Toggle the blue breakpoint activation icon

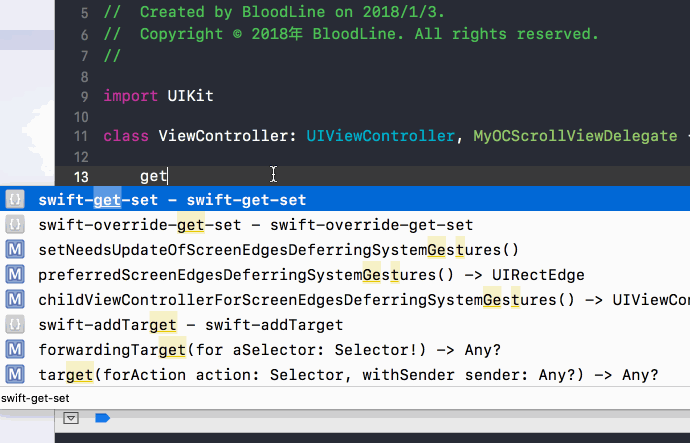point(103,418)
